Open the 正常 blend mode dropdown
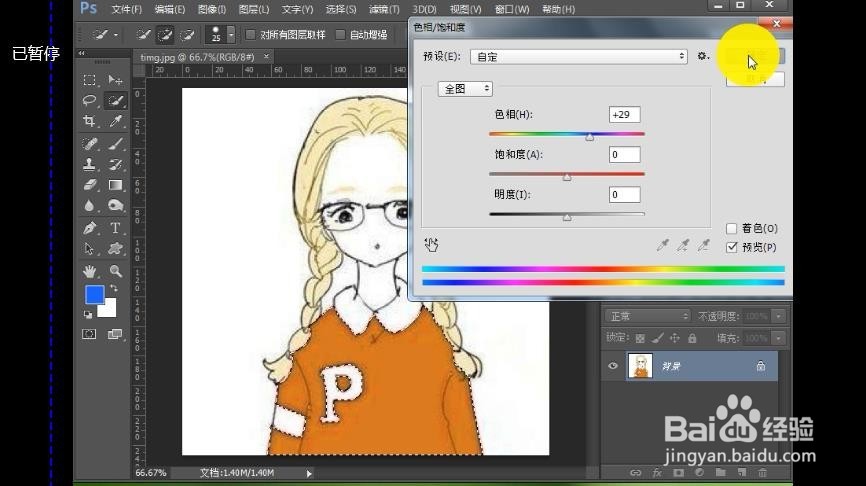 pyautogui.click(x=647, y=316)
